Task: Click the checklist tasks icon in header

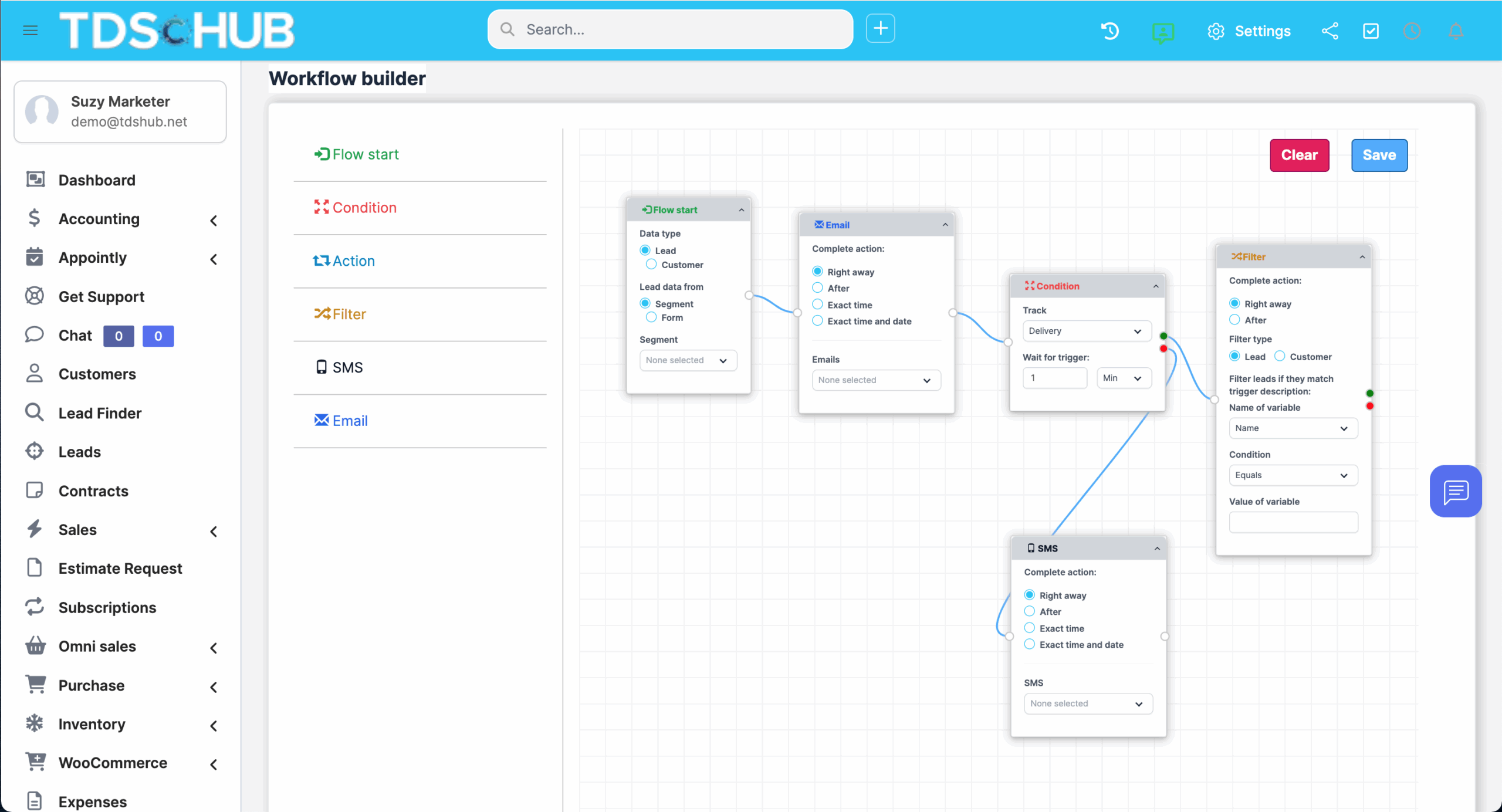Action: click(x=1371, y=31)
